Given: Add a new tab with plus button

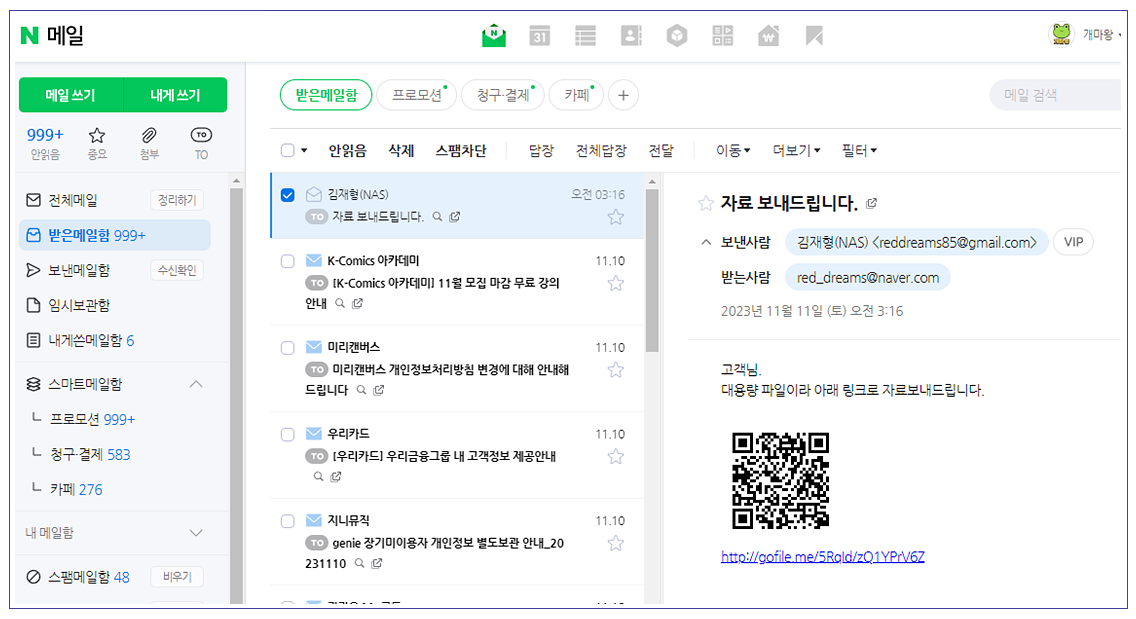Looking at the screenshot, I should [x=623, y=95].
